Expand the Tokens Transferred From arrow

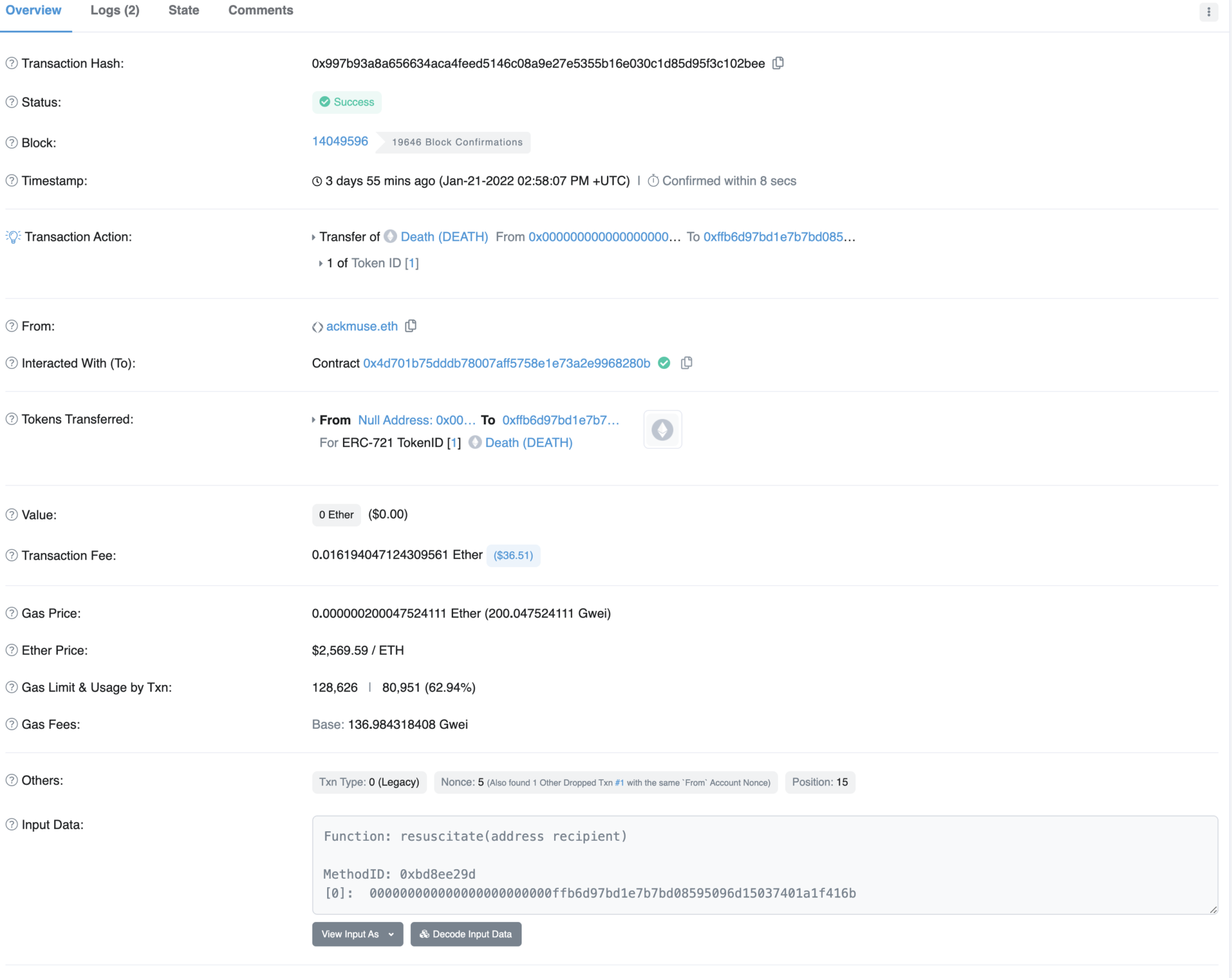[x=313, y=420]
